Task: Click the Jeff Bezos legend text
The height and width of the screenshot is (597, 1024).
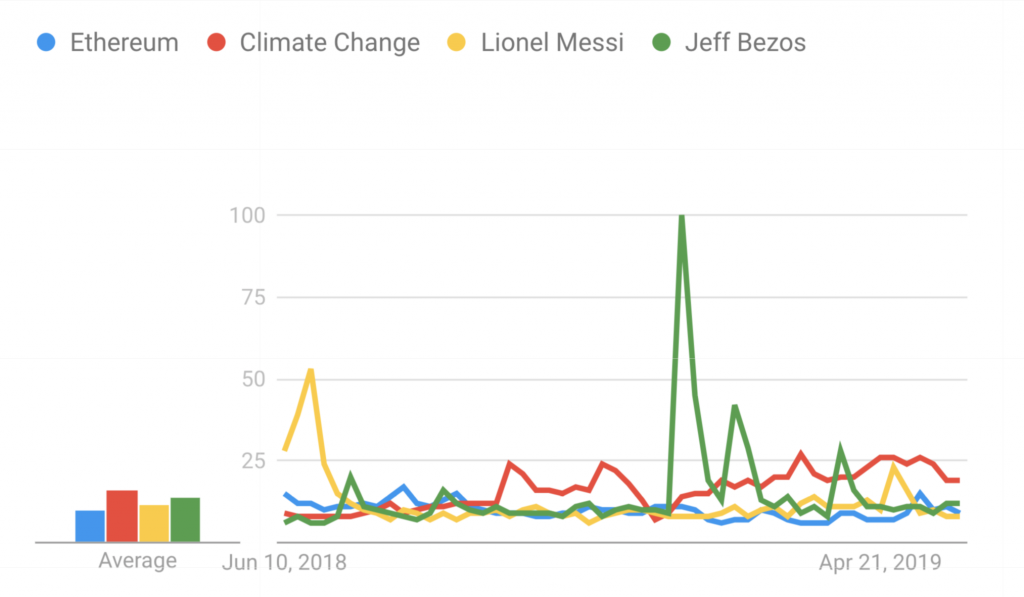Action: coord(745,43)
